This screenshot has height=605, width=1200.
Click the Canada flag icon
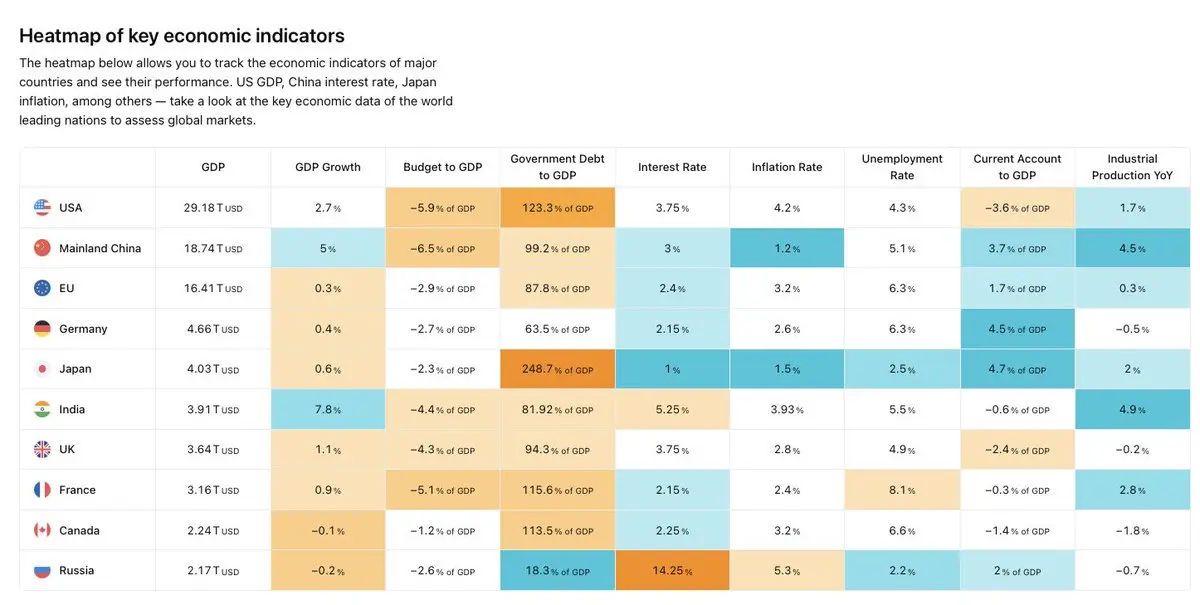[x=42, y=530]
